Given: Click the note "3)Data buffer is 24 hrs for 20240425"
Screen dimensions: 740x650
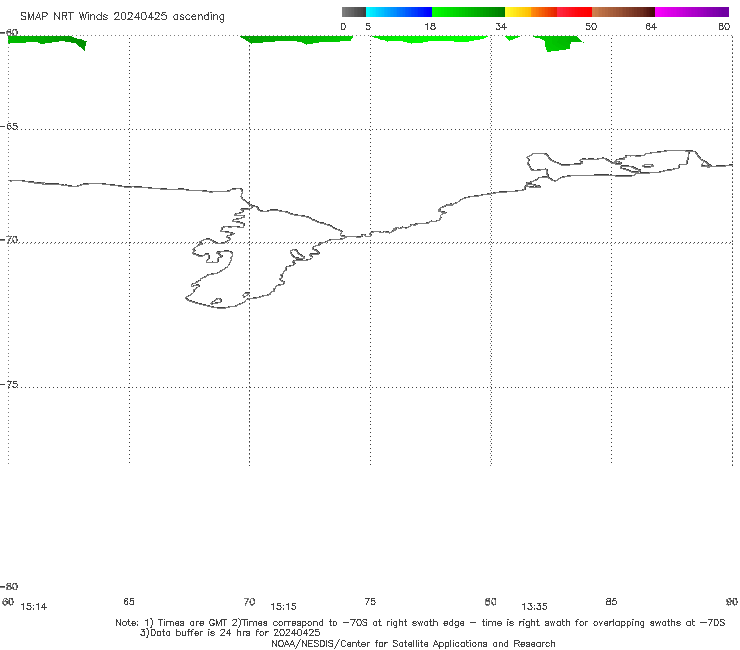Looking at the screenshot, I should [x=230, y=633].
